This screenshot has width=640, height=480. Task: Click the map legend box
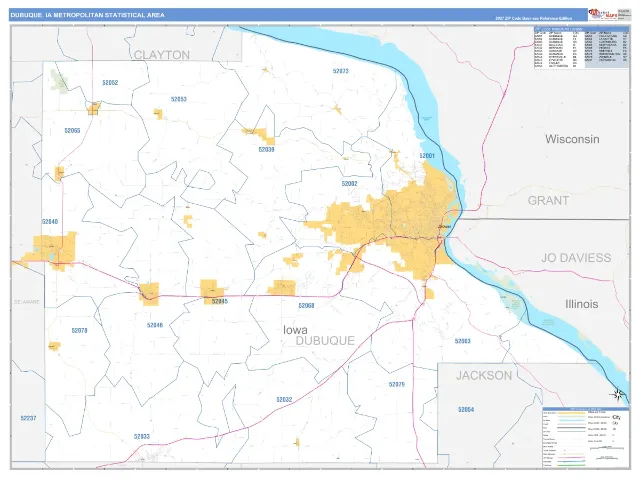[586, 437]
